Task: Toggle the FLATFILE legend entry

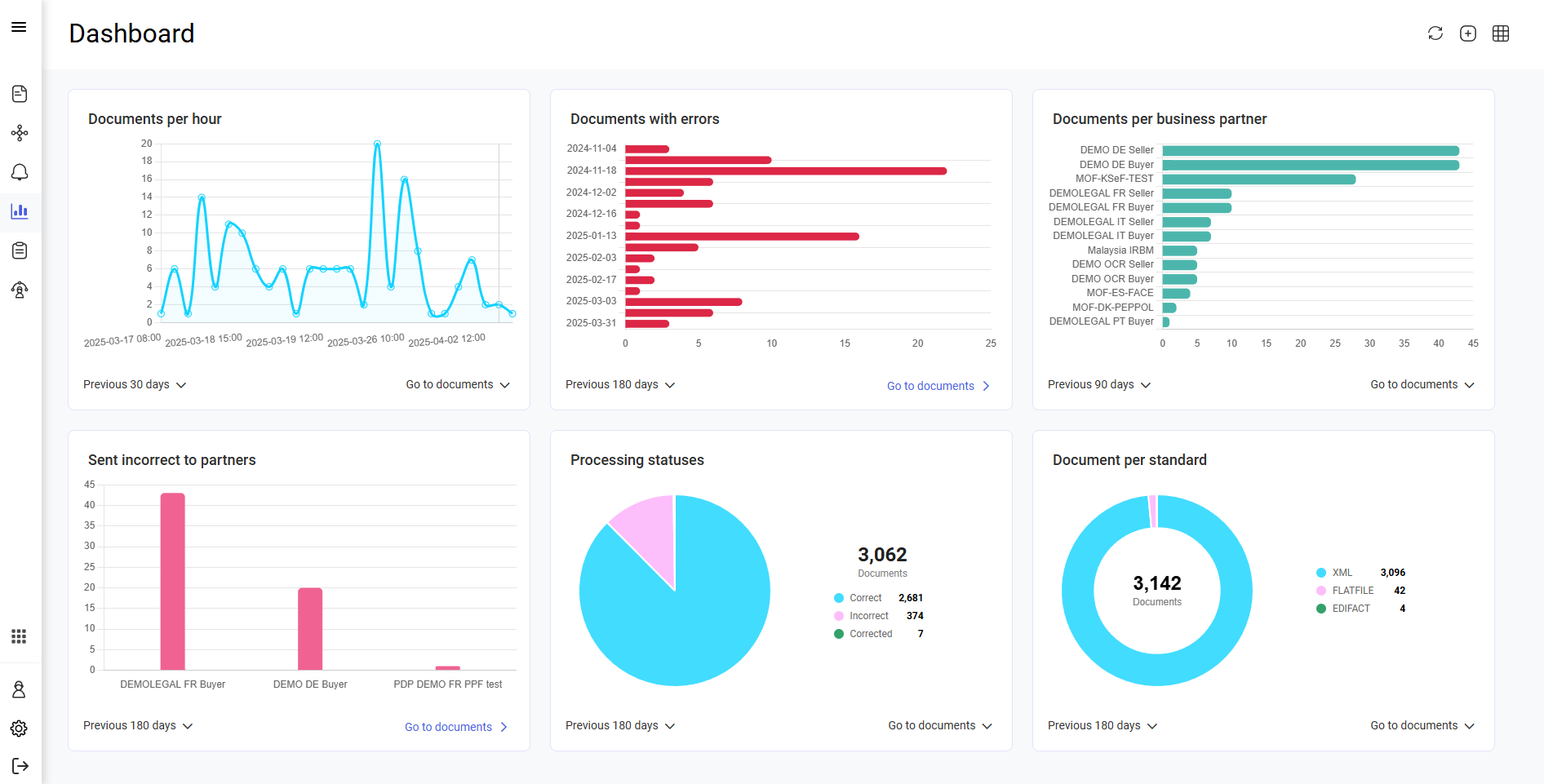Action: click(x=1352, y=591)
